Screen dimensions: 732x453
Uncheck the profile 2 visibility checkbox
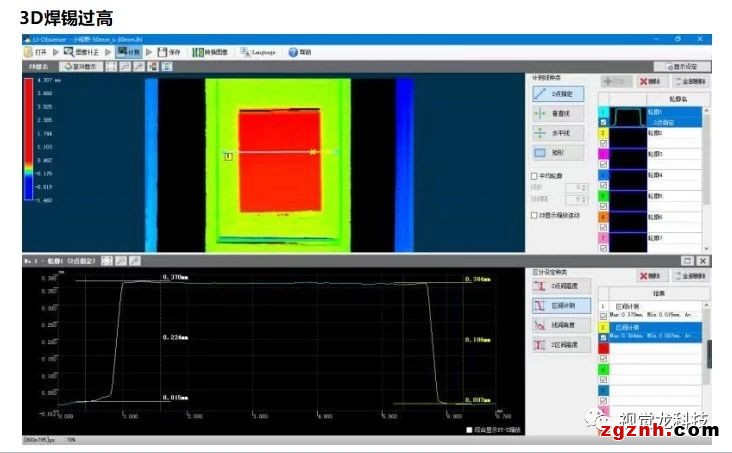tap(603, 143)
